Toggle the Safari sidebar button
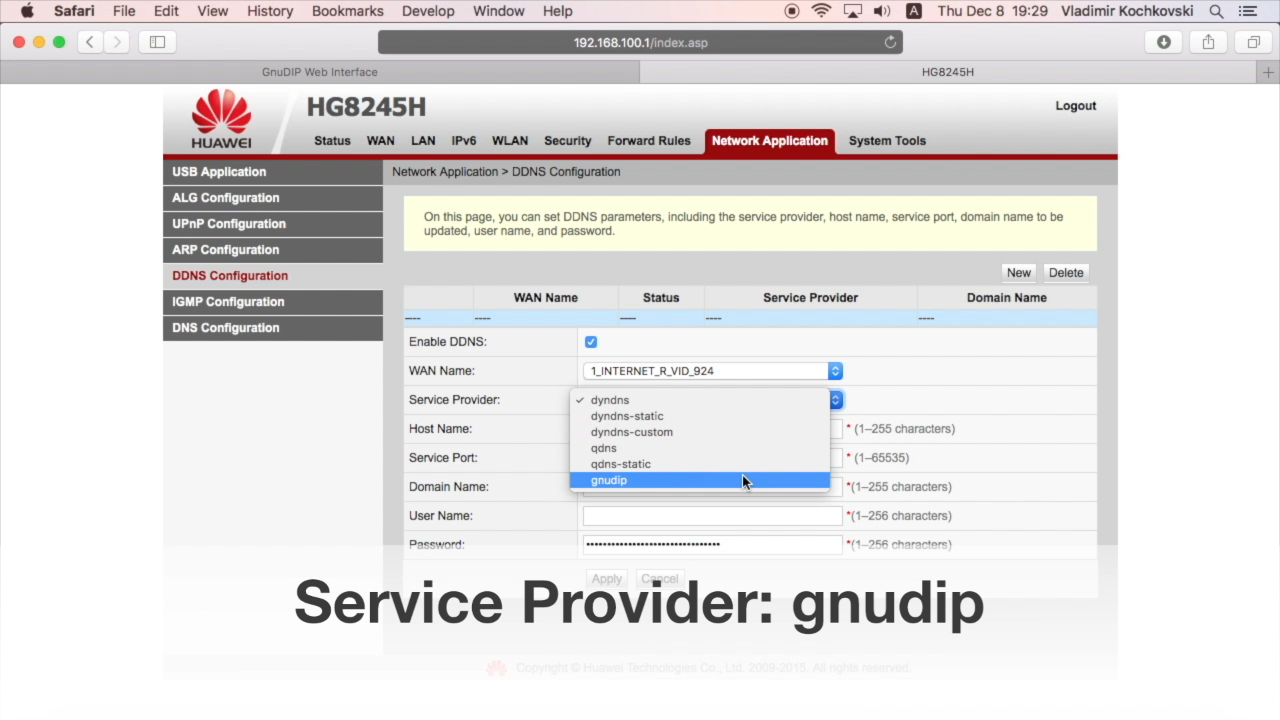Viewport: 1280px width, 720px height. pos(157,42)
